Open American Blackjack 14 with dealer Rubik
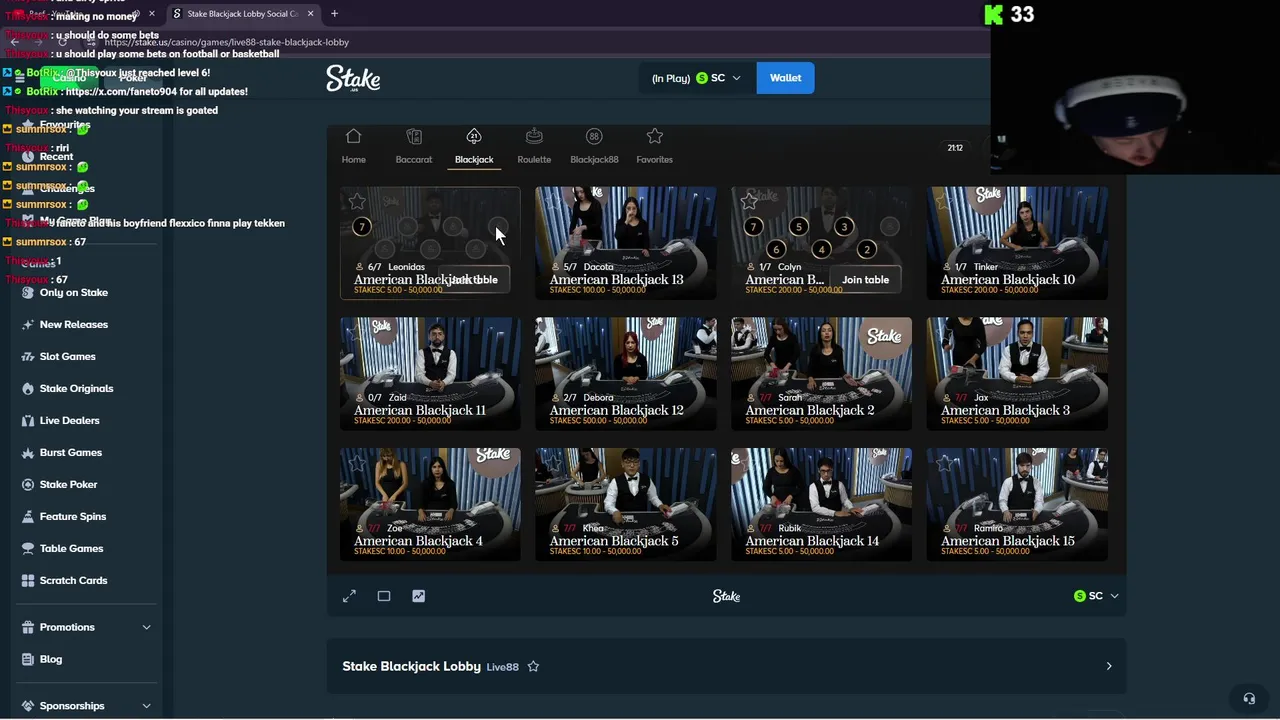1280x720 pixels. click(x=821, y=505)
